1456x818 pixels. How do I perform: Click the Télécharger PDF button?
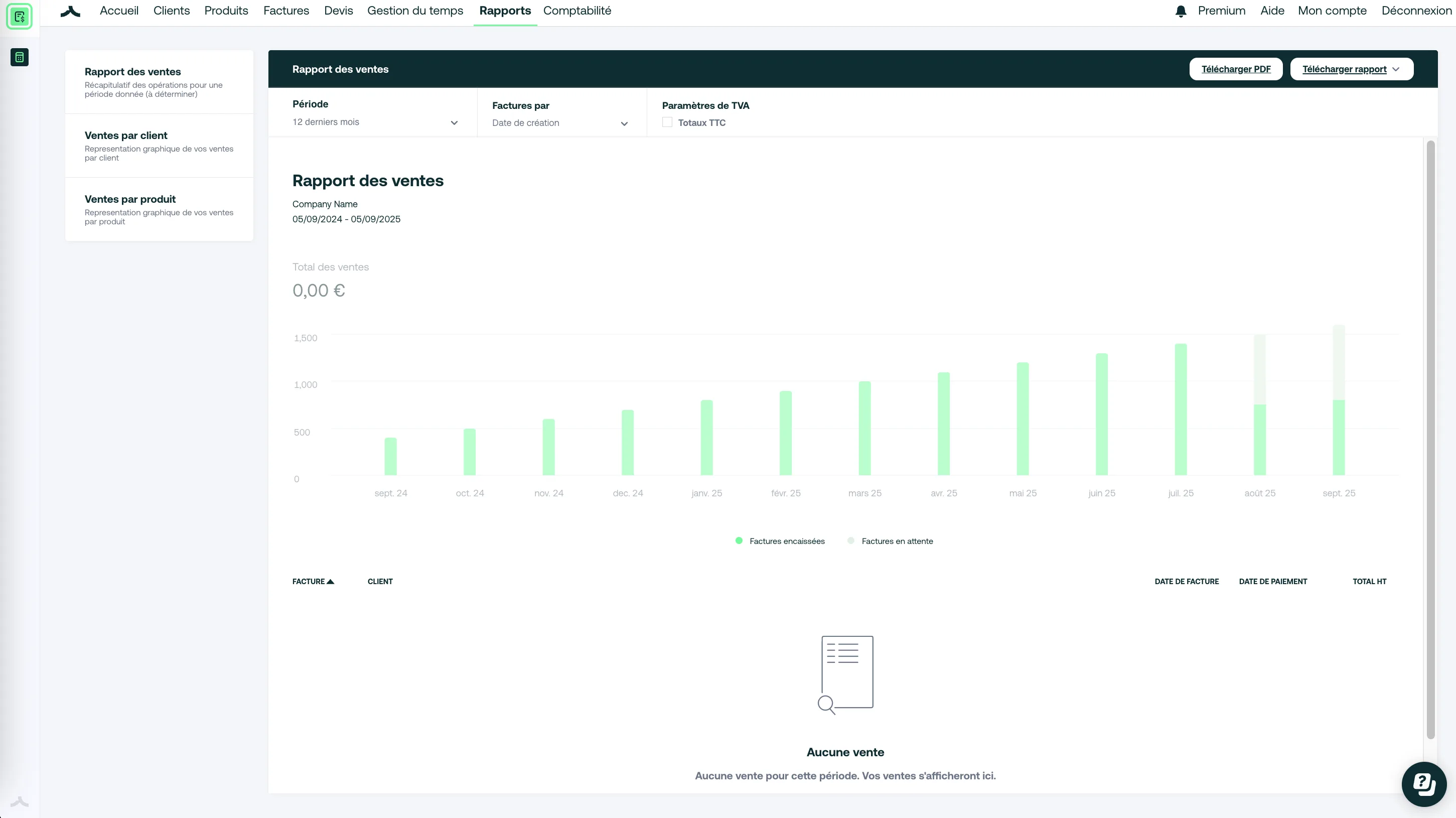pos(1236,69)
